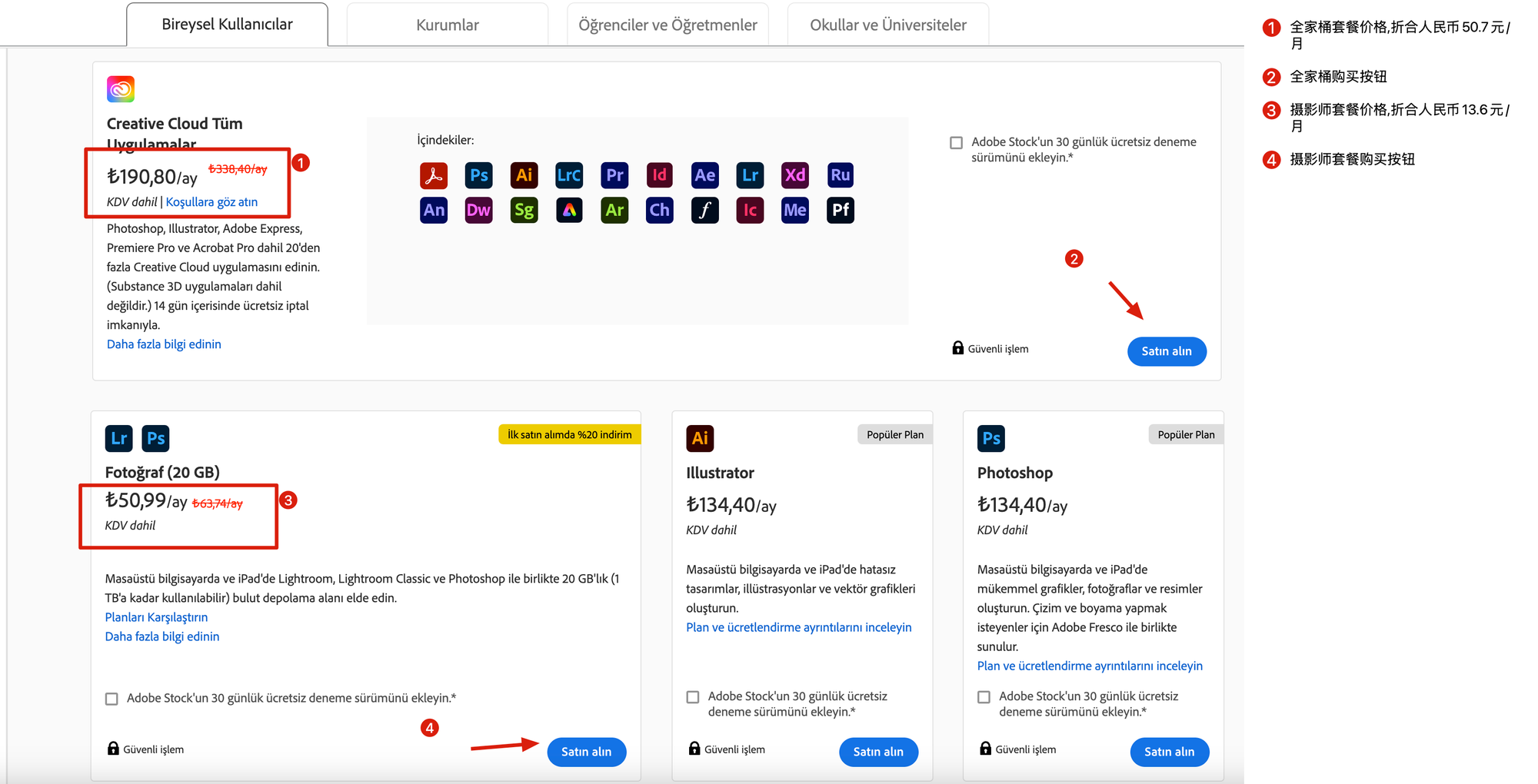Click the Acrobat icon in İçindekiler

pyautogui.click(x=434, y=175)
